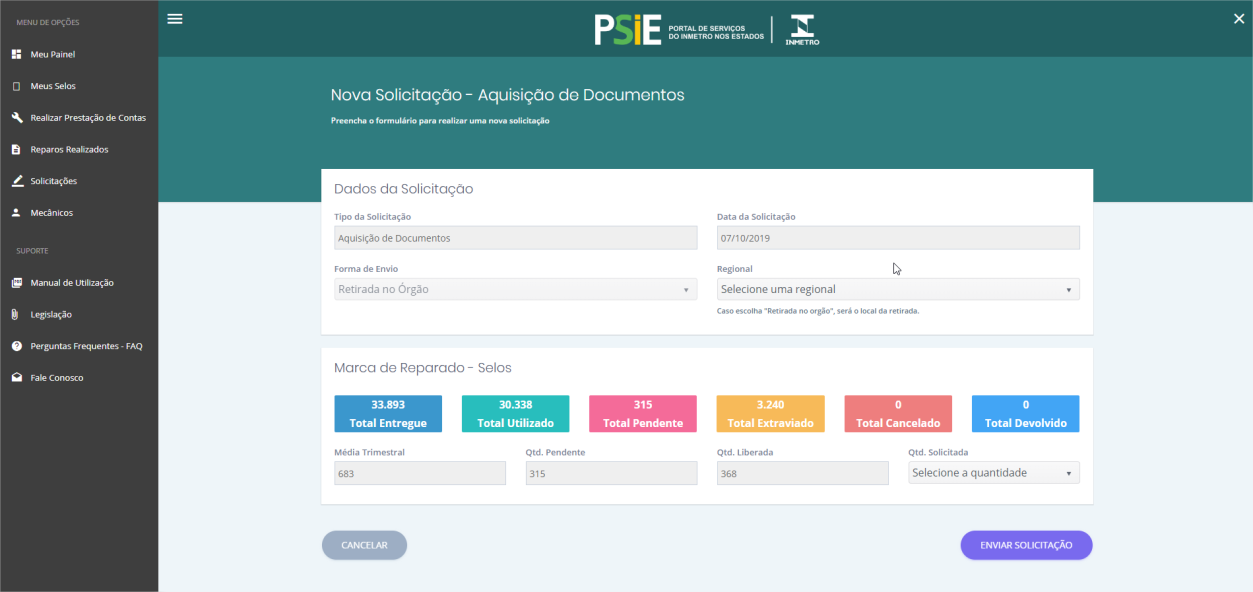This screenshot has height=592, width=1253.
Task: Open the Qtd. Solicitada quantity dropdown
Action: (994, 473)
